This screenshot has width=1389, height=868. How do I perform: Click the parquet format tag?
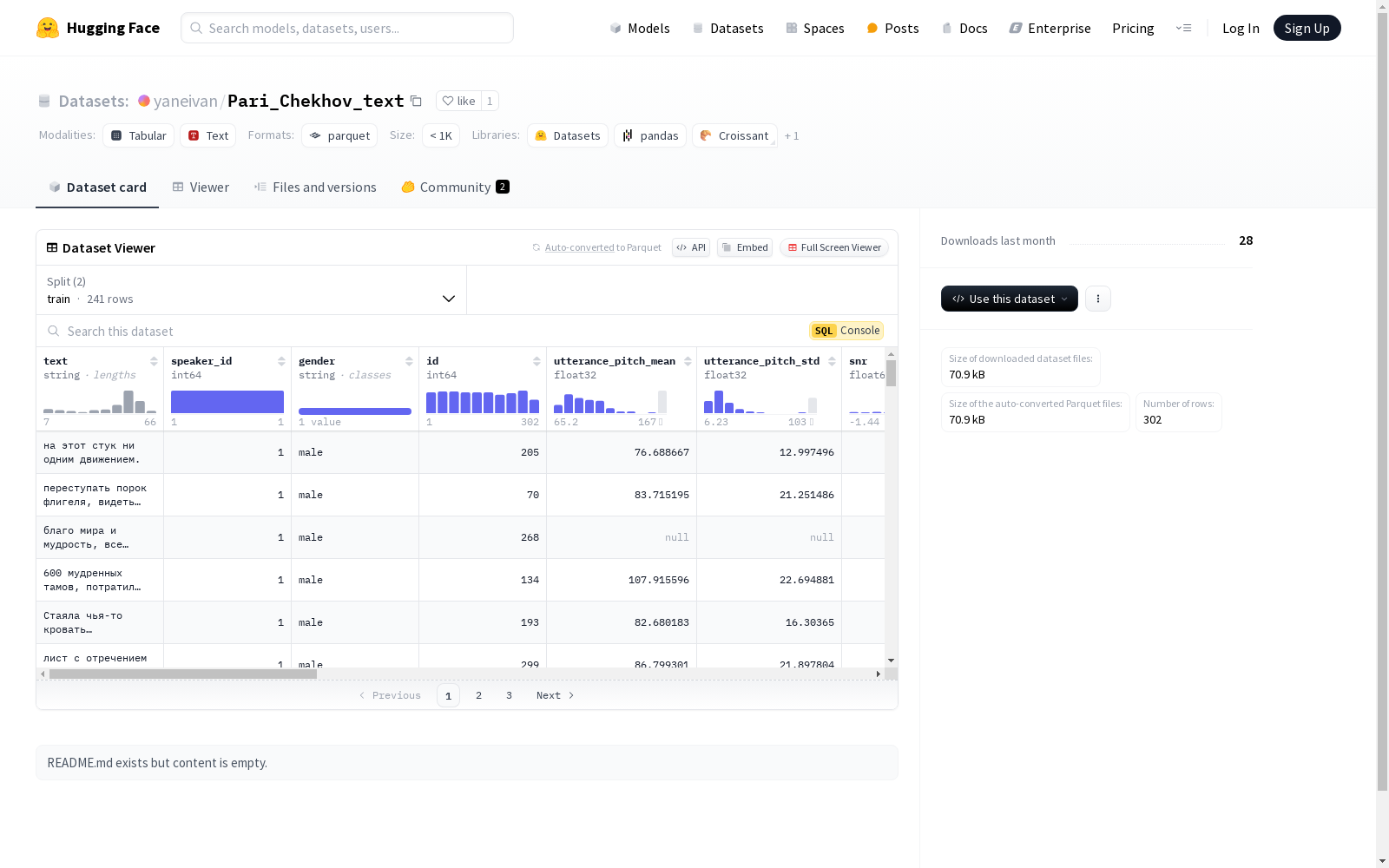pyautogui.click(x=339, y=135)
